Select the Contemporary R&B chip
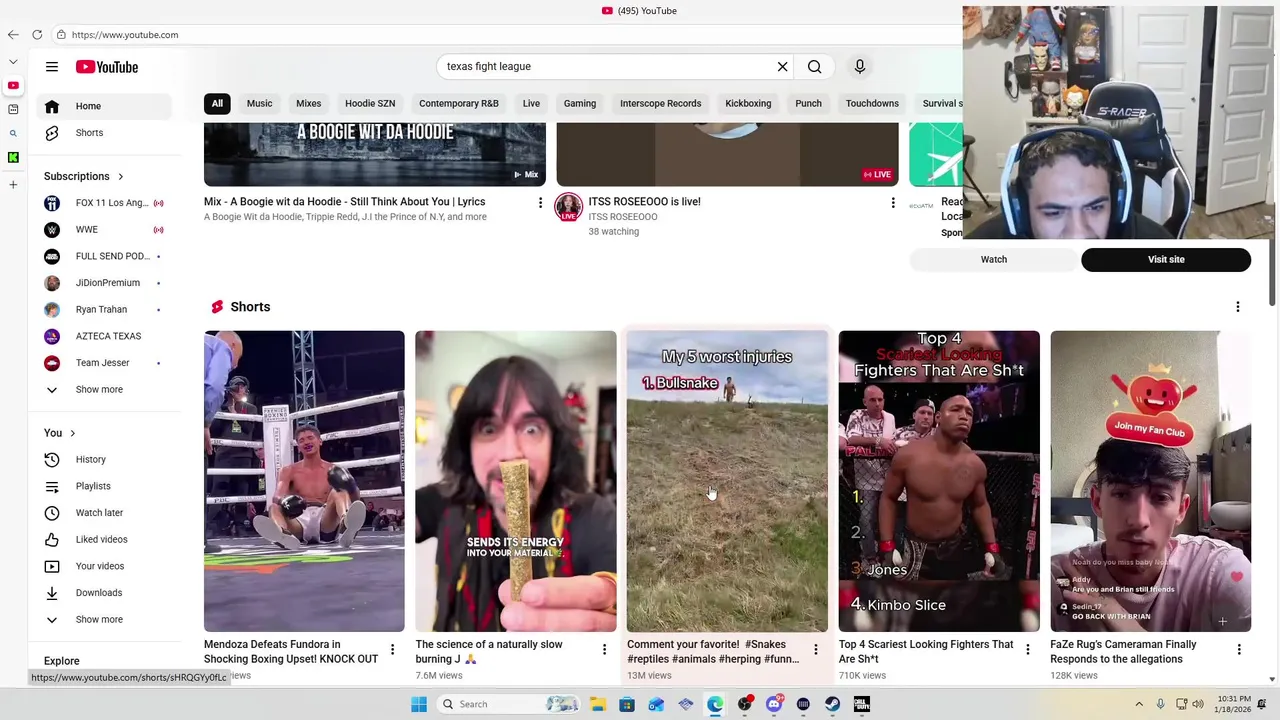Screen dimensions: 1280x720 coord(459,103)
